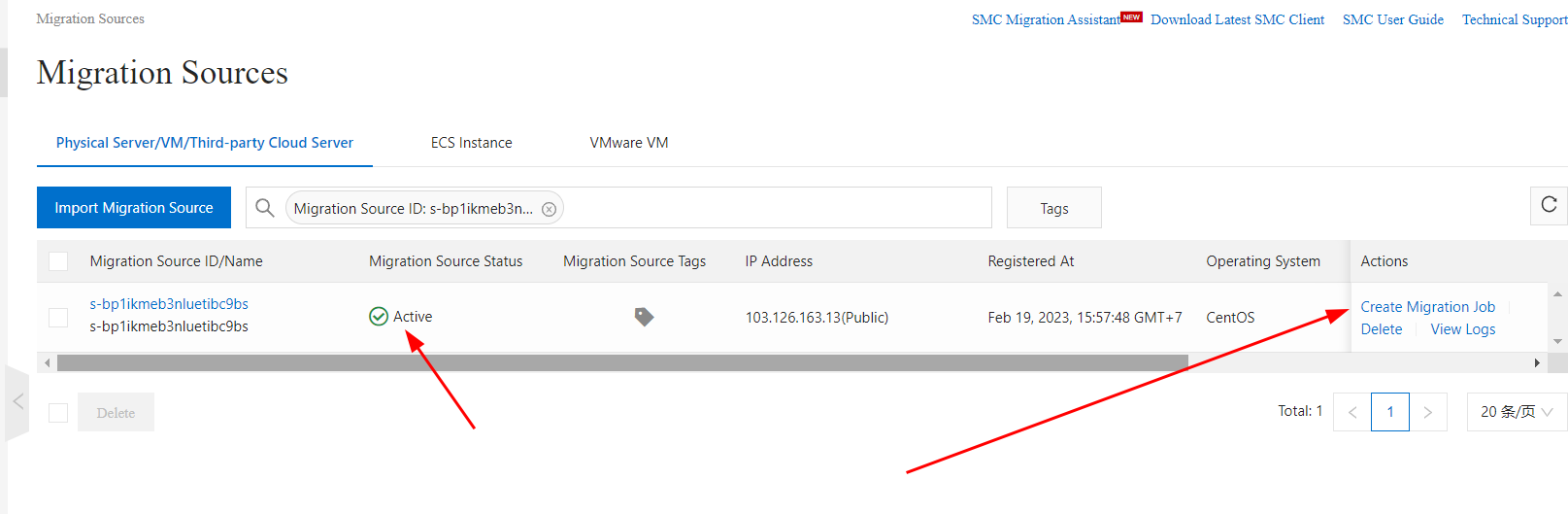Image resolution: width=1568 pixels, height=514 pixels.
Task: Click the refresh icon at the table's right
Action: coord(1549,205)
